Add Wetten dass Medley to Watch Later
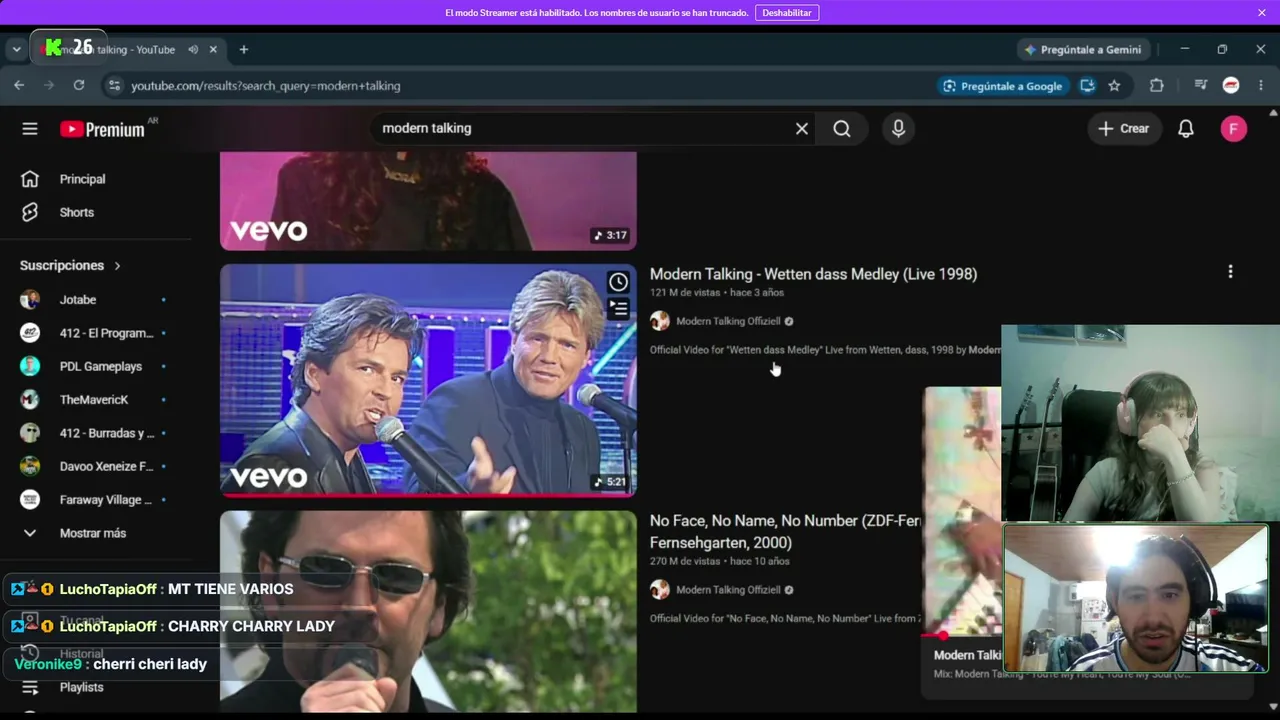 pyautogui.click(x=619, y=282)
